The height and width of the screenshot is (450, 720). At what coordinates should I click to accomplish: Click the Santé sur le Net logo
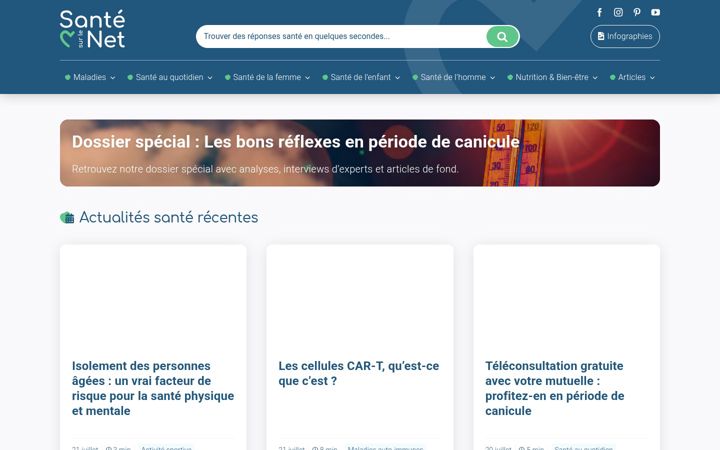tap(92, 29)
